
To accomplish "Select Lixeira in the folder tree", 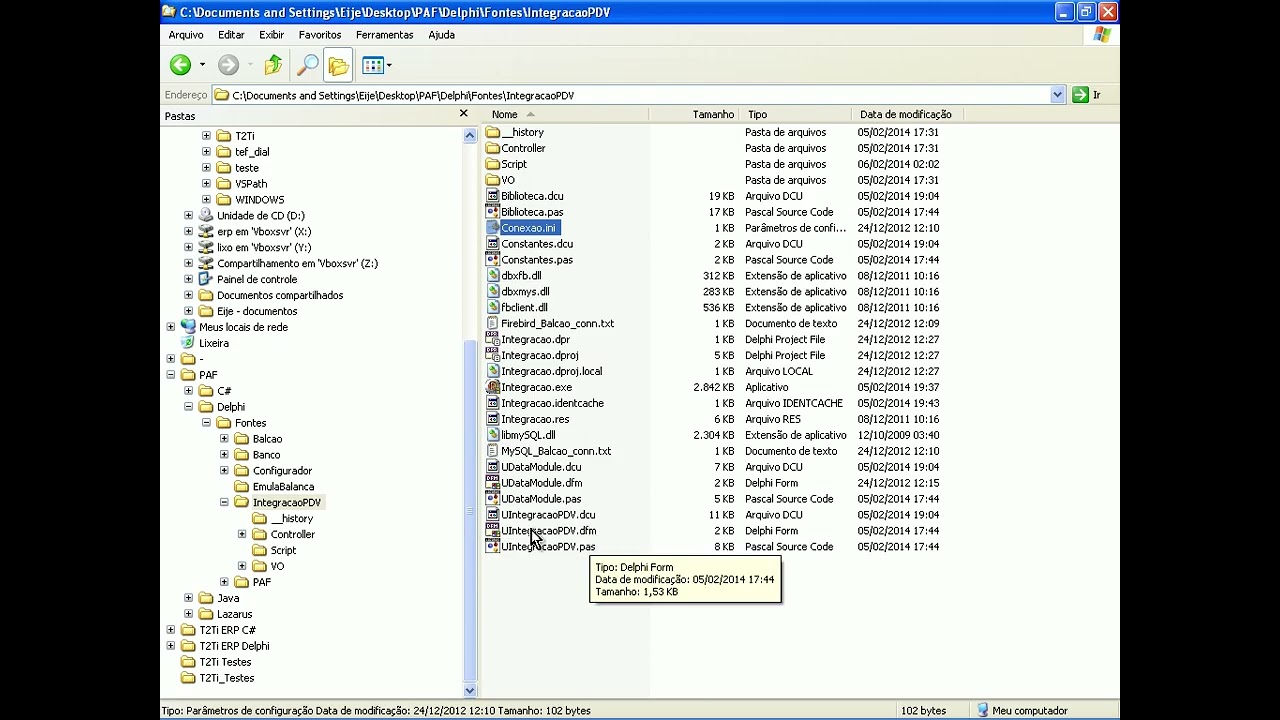I will pos(214,343).
